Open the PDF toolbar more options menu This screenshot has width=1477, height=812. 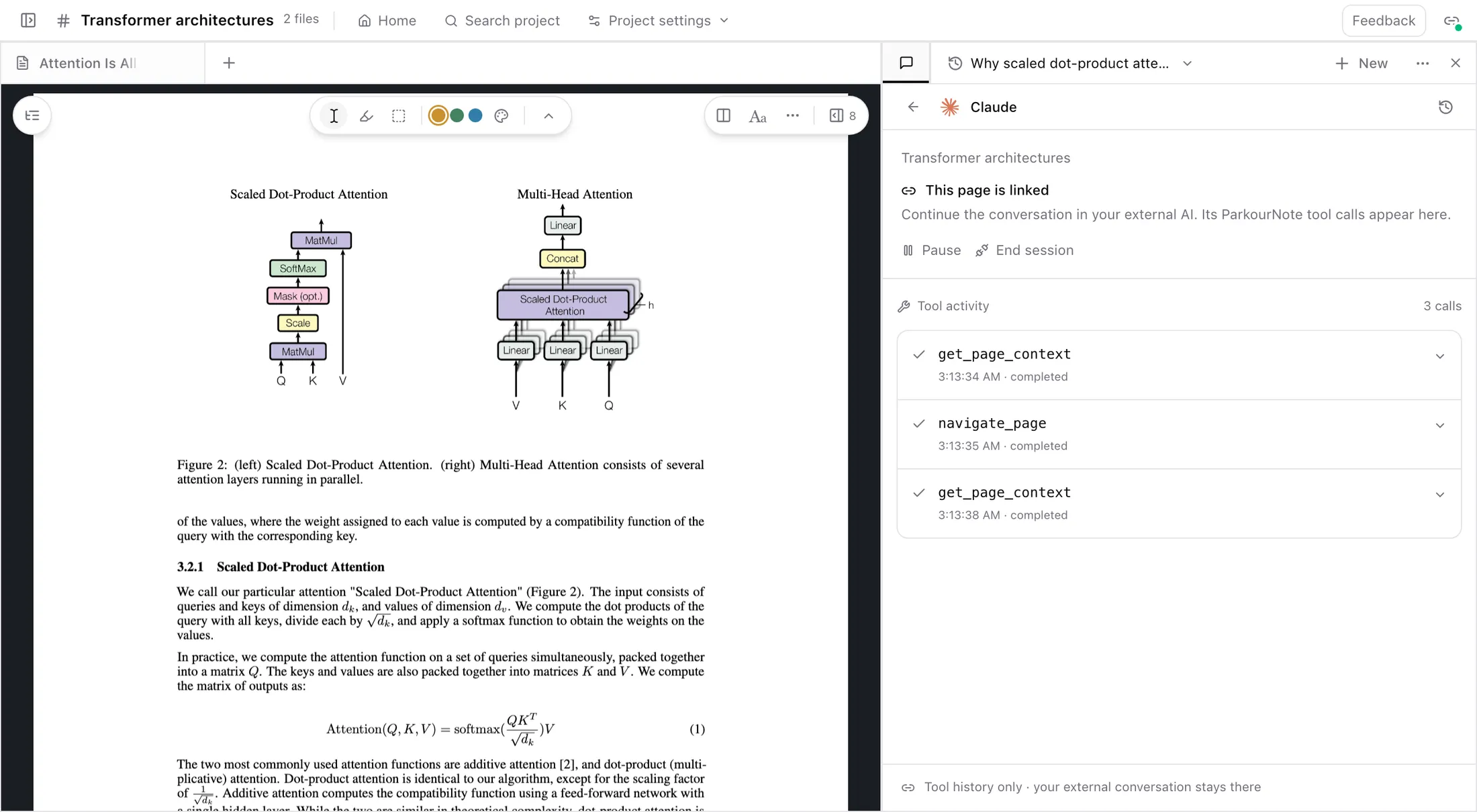[793, 115]
